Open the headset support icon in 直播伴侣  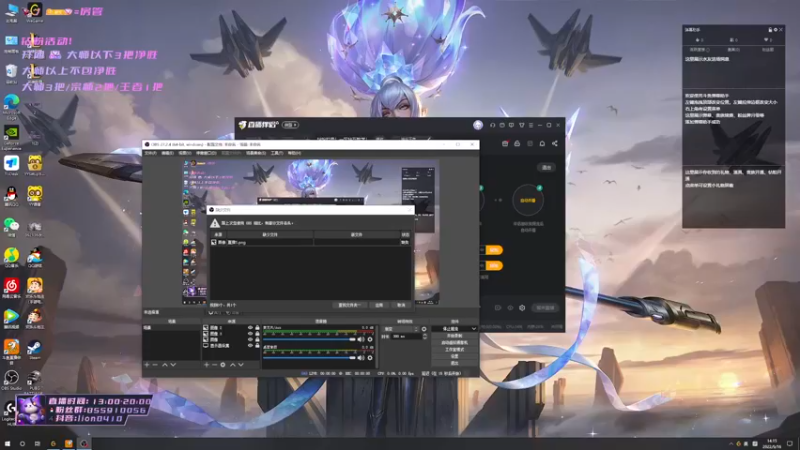point(492,125)
